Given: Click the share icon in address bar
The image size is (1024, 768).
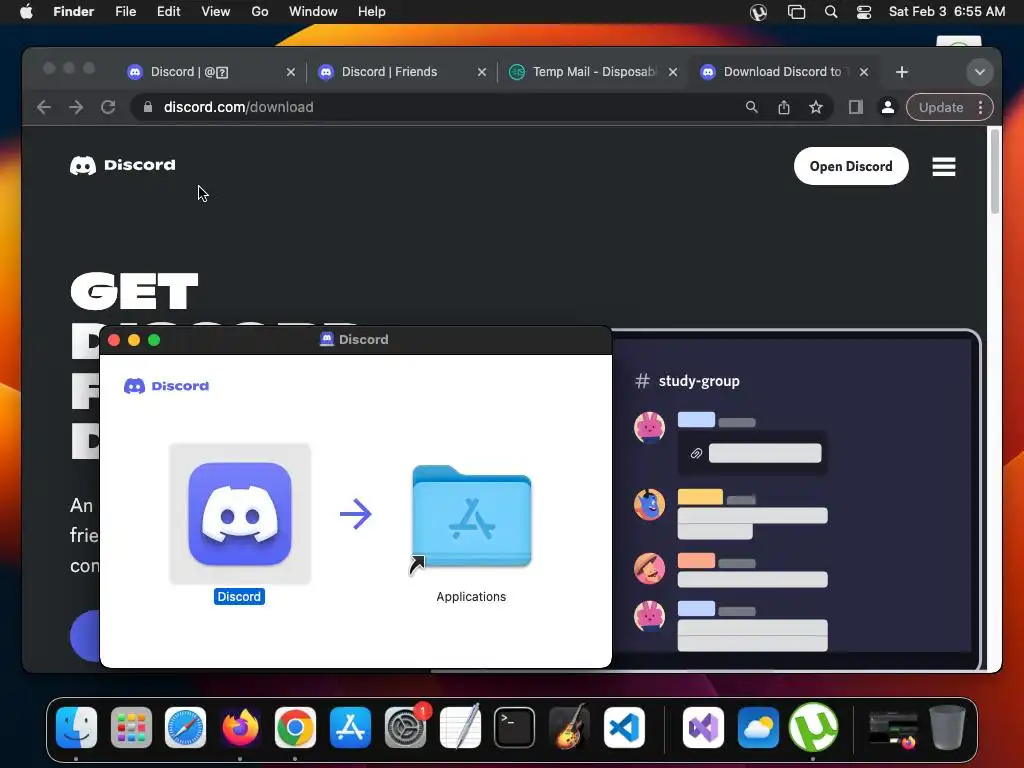Looking at the screenshot, I should (784, 107).
